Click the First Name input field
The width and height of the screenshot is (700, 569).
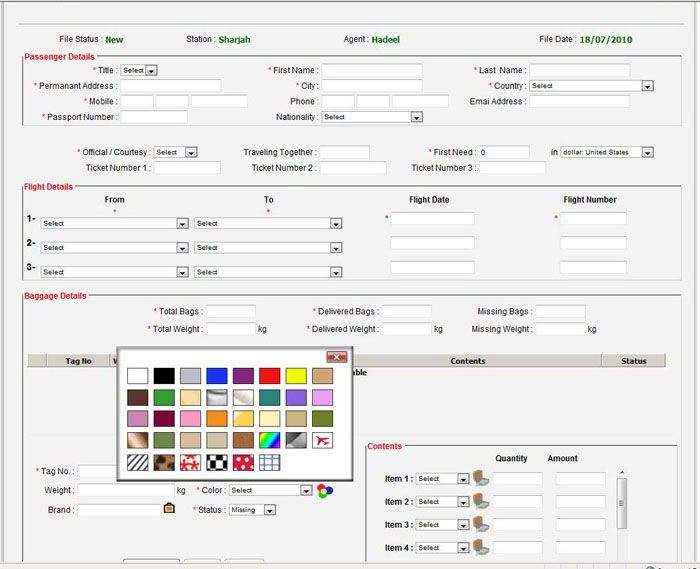[371, 71]
